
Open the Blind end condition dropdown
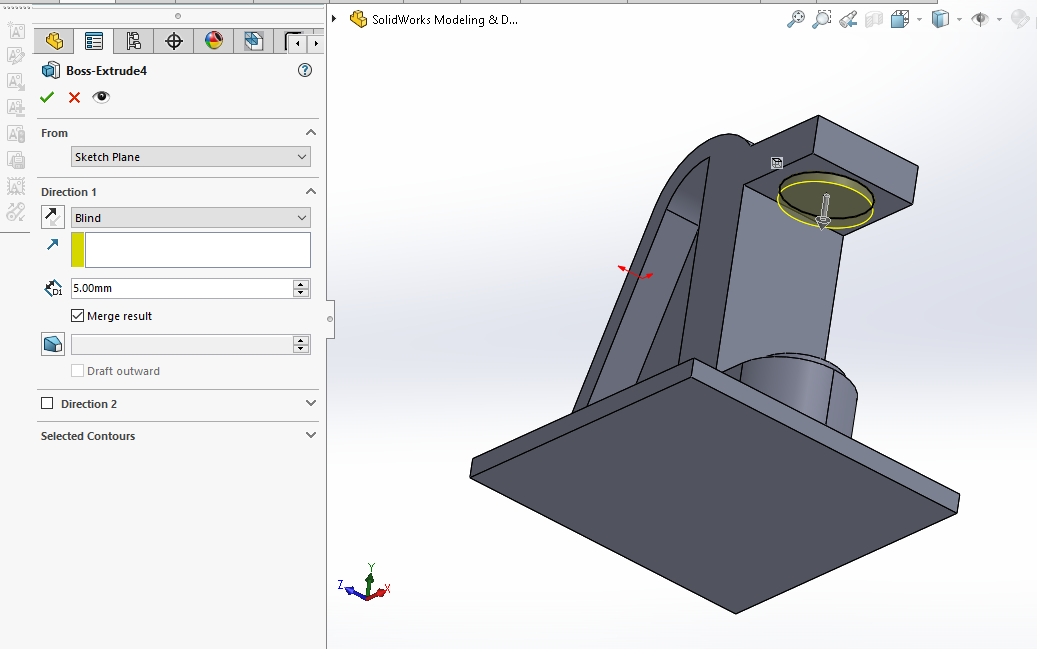click(x=190, y=218)
